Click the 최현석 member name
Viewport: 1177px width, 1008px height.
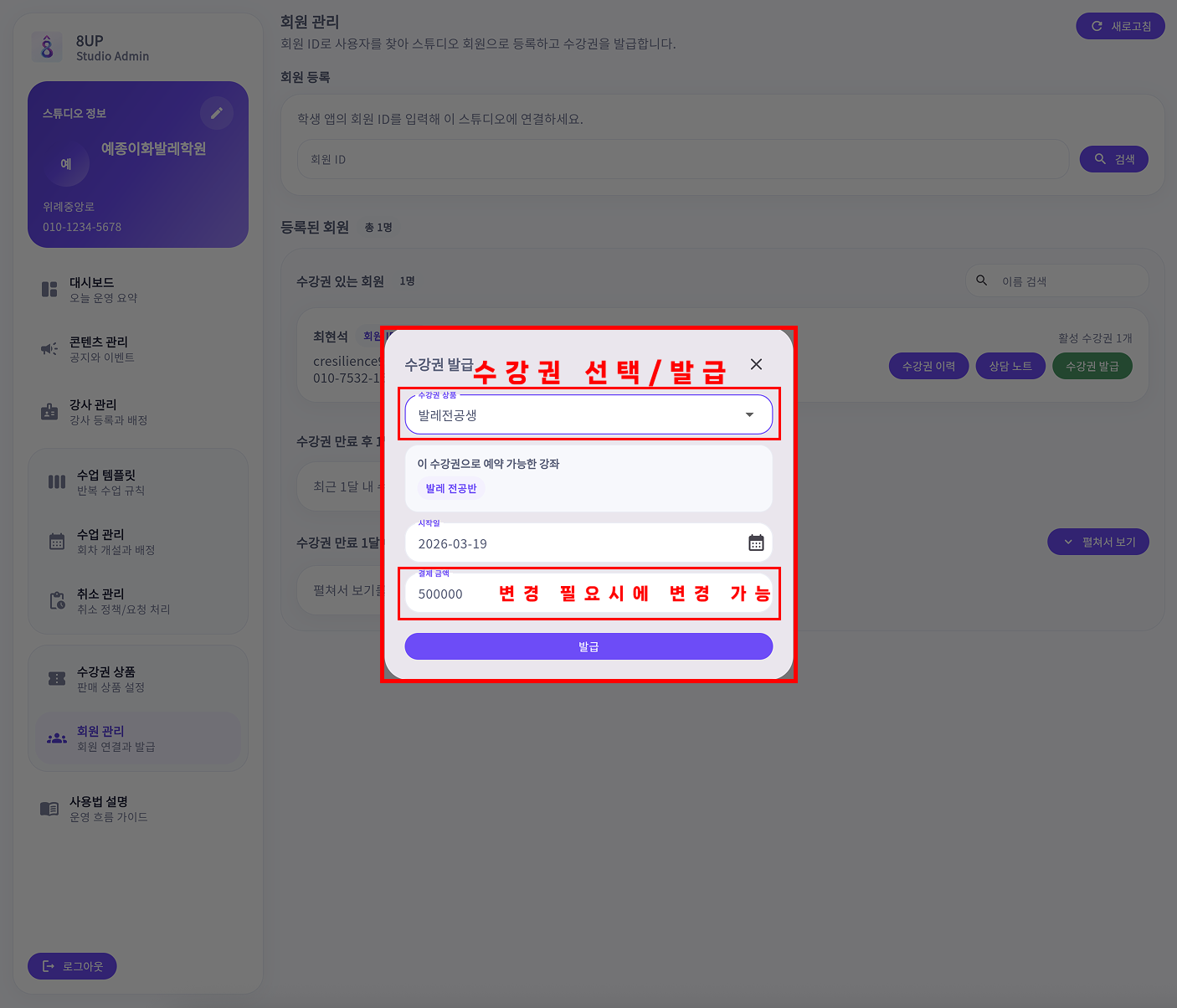click(331, 337)
